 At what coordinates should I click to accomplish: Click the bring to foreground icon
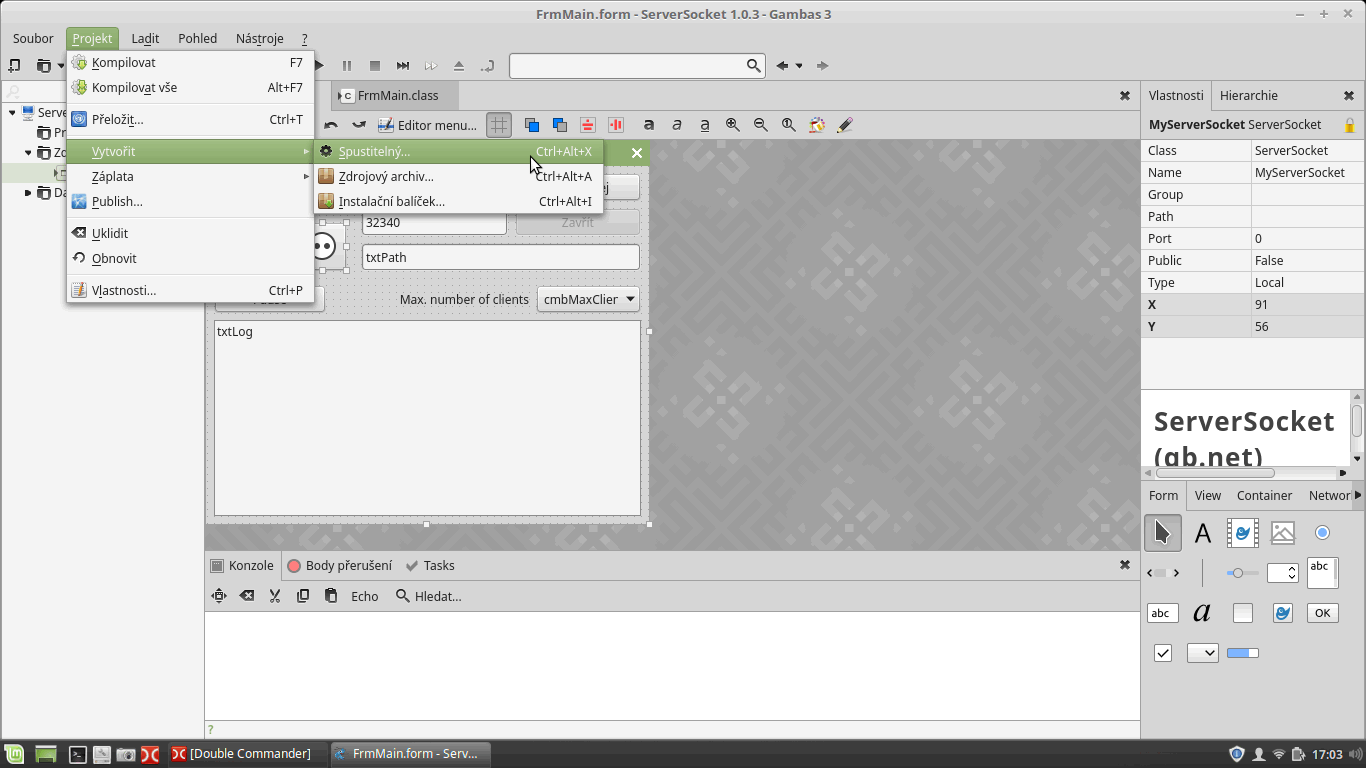[532, 125]
